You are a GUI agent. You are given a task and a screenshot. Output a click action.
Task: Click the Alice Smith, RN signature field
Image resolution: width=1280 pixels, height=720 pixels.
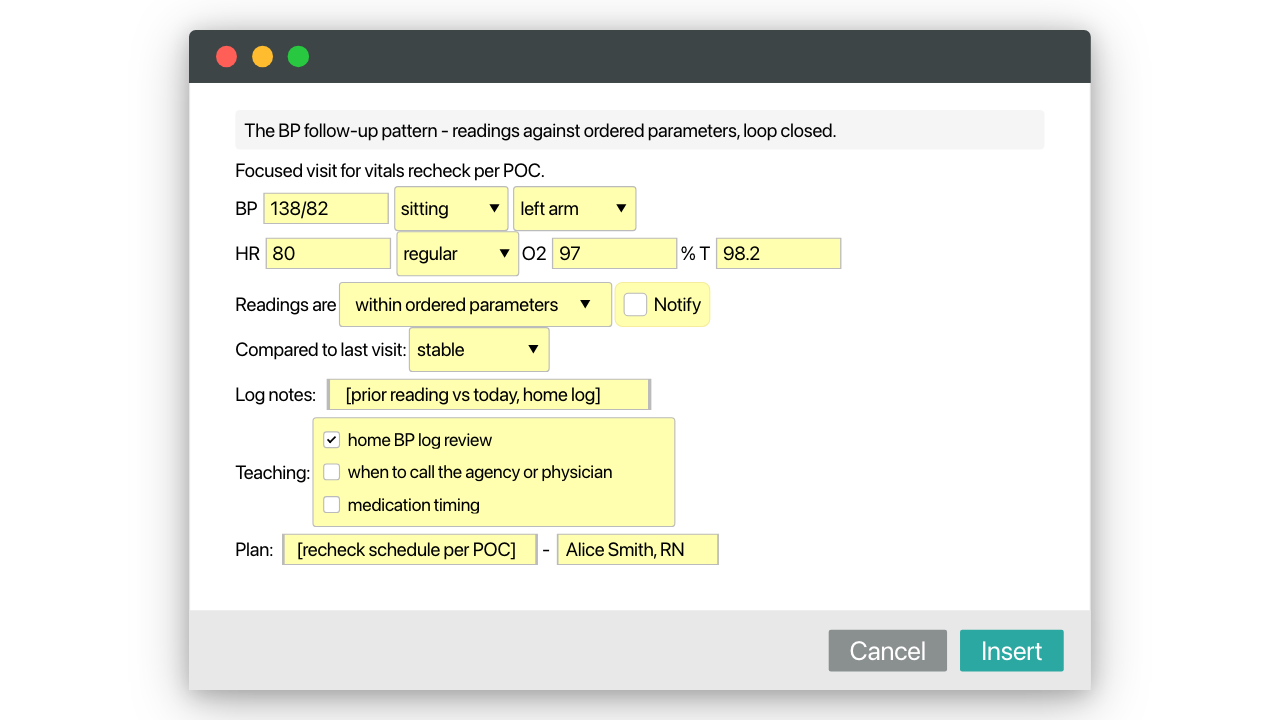point(638,550)
